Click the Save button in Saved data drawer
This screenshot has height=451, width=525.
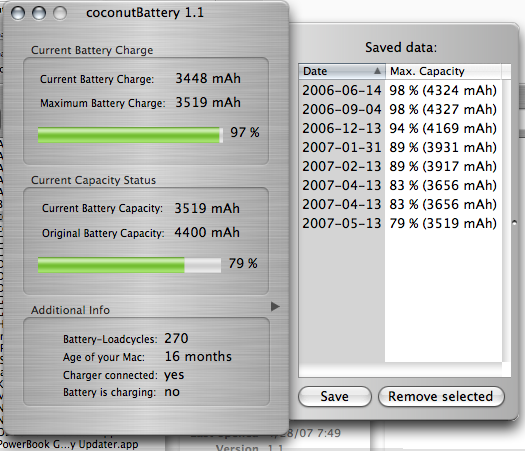(334, 397)
